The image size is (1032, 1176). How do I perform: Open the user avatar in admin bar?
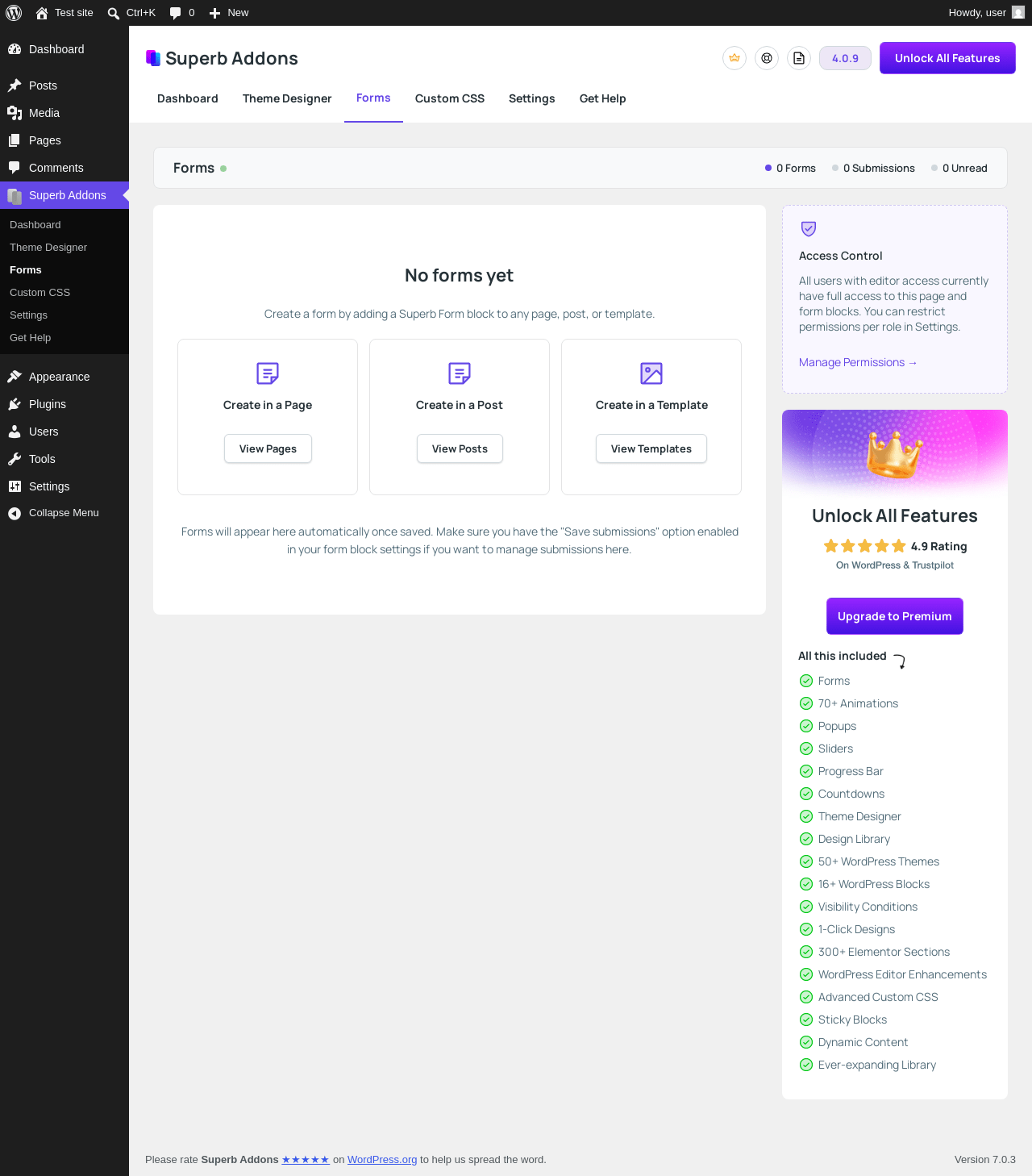click(1018, 13)
